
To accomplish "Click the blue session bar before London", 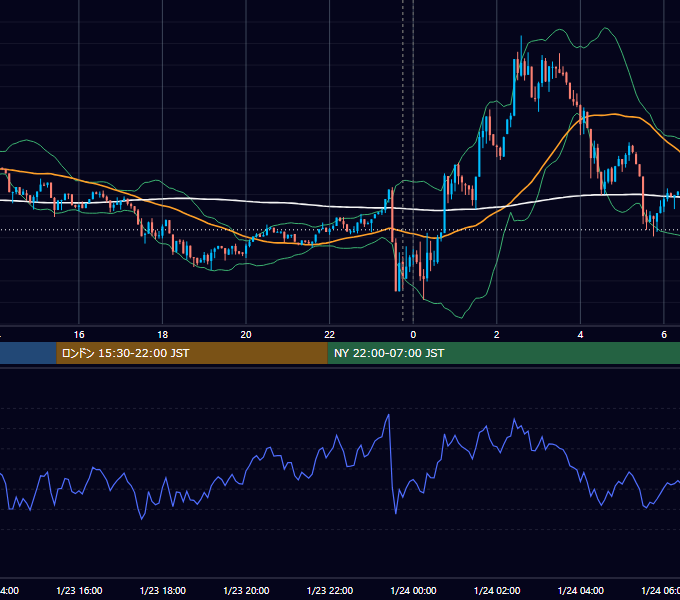I will (x=28, y=353).
